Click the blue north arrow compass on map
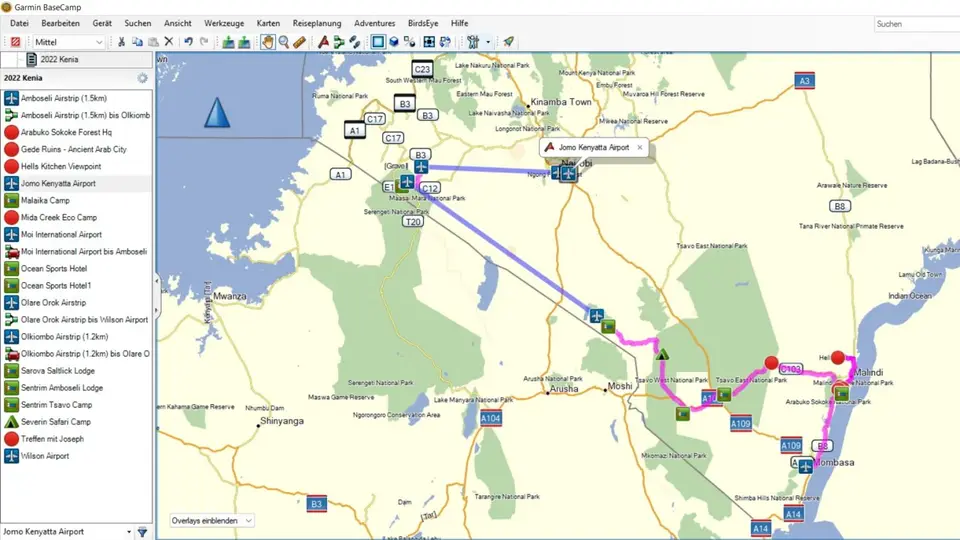This screenshot has width=960, height=540. pos(217,113)
